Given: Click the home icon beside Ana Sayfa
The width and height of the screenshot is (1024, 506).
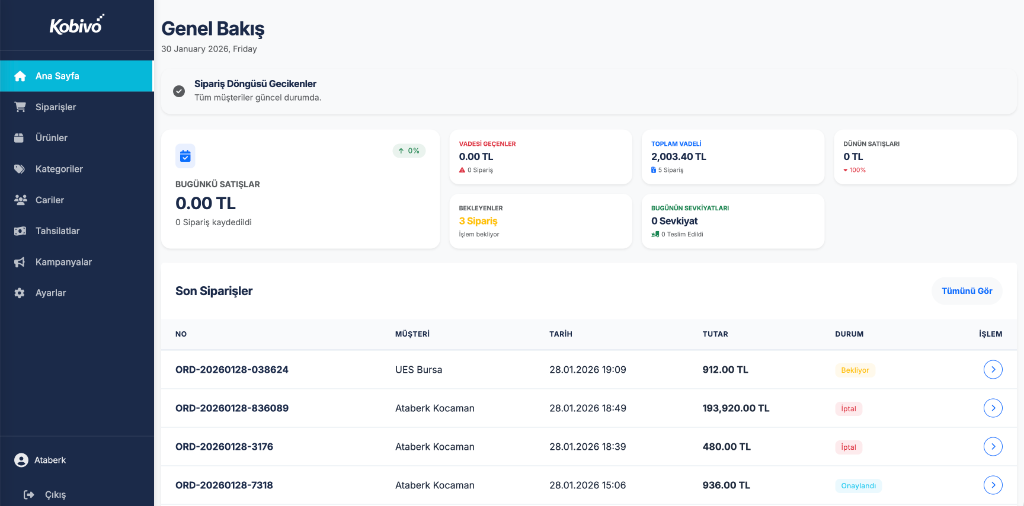Looking at the screenshot, I should pos(20,76).
